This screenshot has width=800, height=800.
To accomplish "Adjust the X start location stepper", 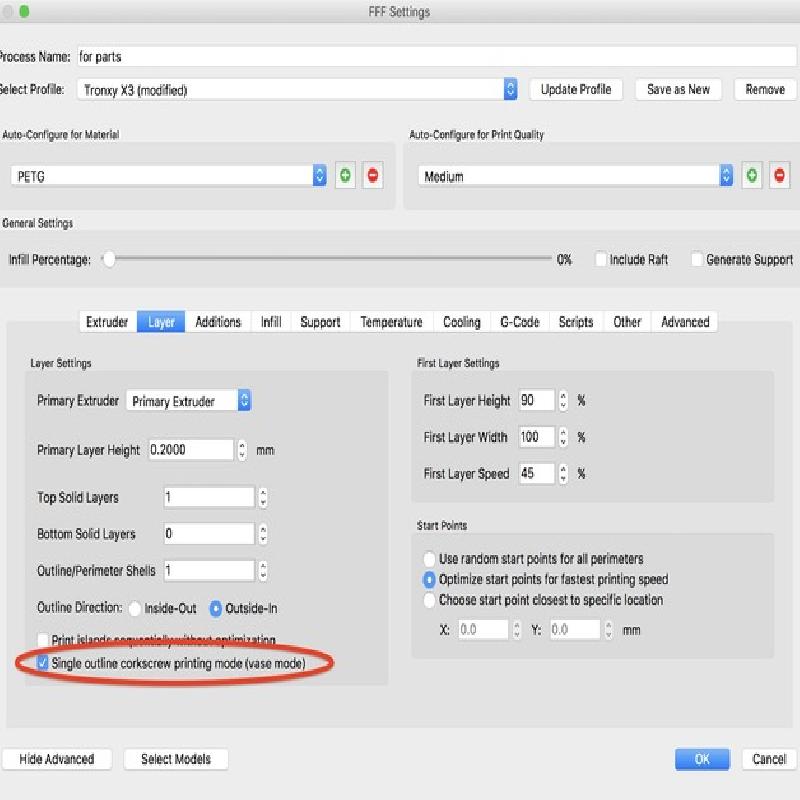I will click(x=516, y=630).
